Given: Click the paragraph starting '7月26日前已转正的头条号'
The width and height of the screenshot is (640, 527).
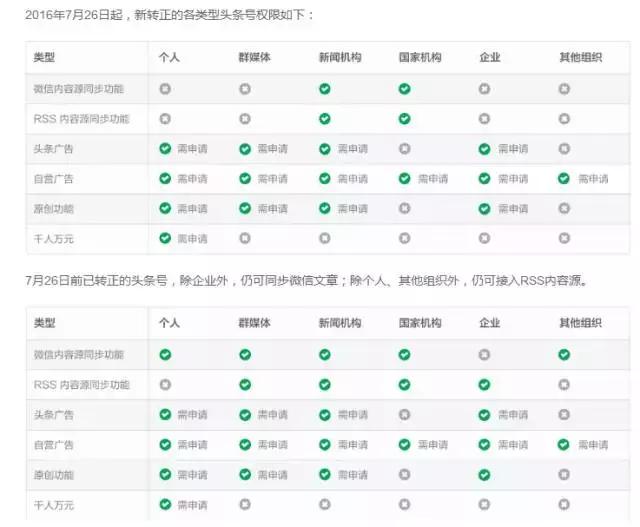Looking at the screenshot, I should [306, 281].
